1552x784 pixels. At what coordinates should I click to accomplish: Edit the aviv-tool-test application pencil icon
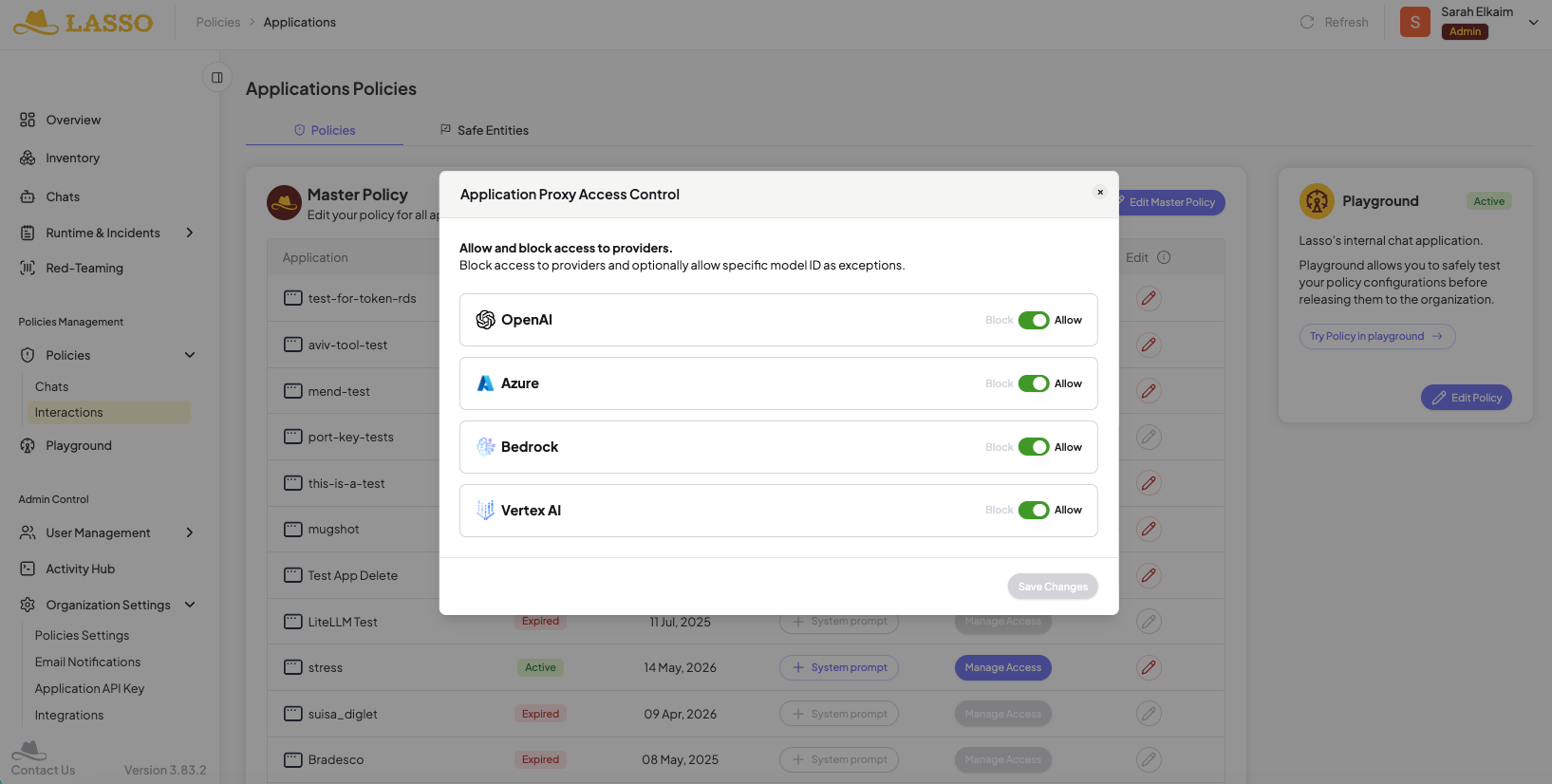[1149, 345]
